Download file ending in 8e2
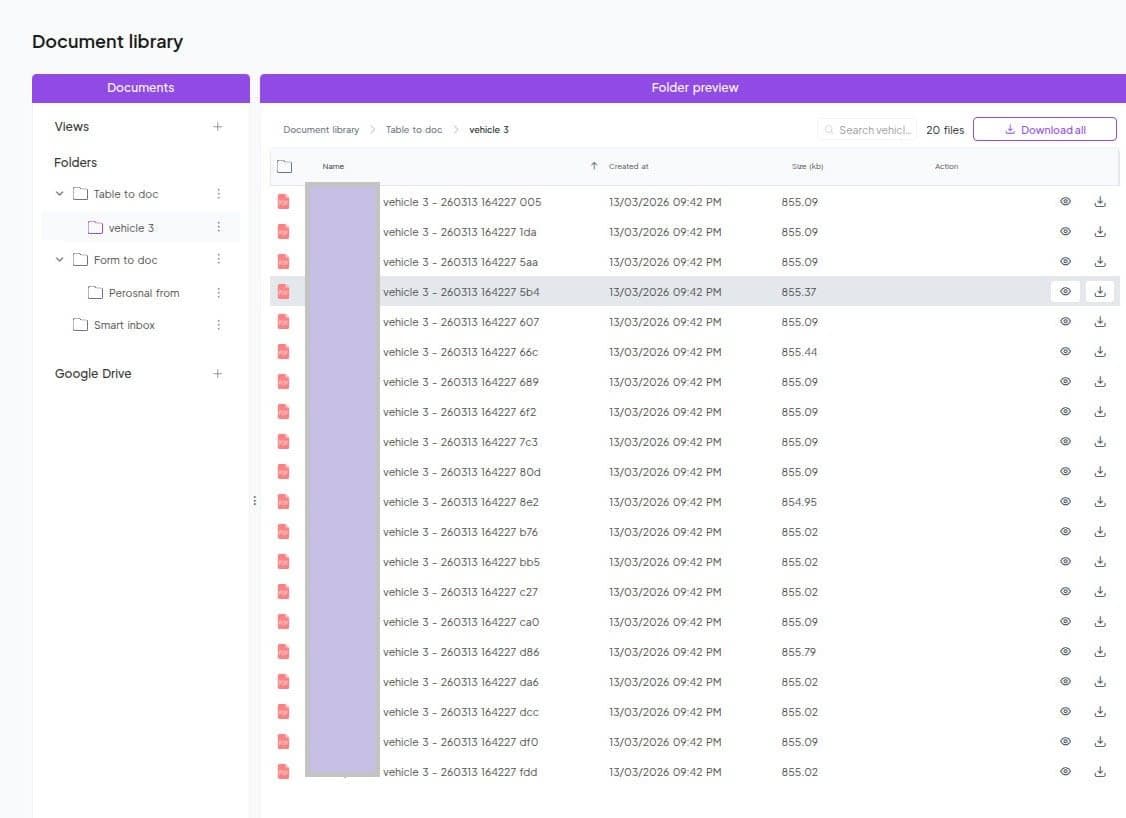This screenshot has width=1126, height=818. point(1099,502)
